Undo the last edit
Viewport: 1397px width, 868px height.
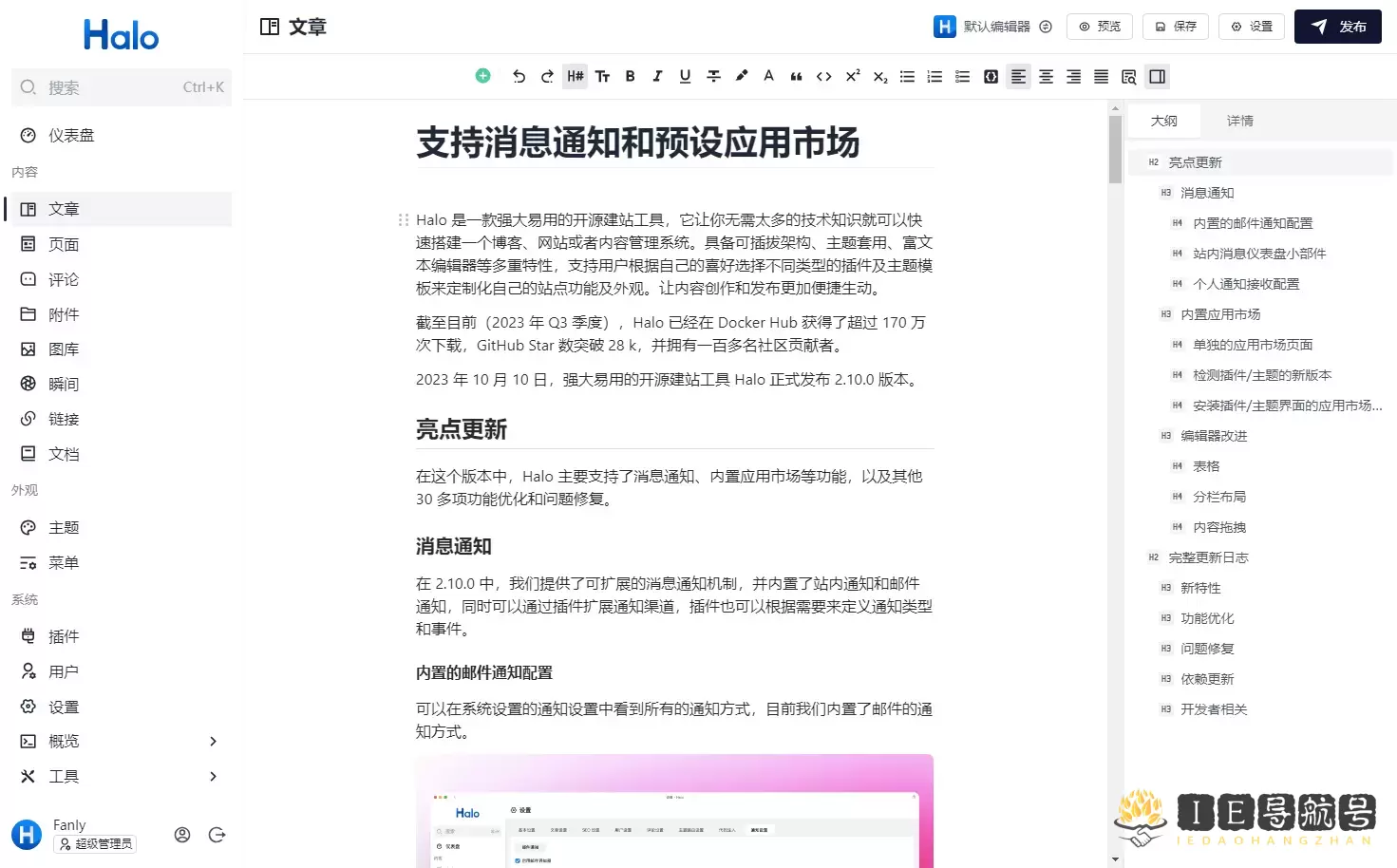pyautogui.click(x=519, y=77)
